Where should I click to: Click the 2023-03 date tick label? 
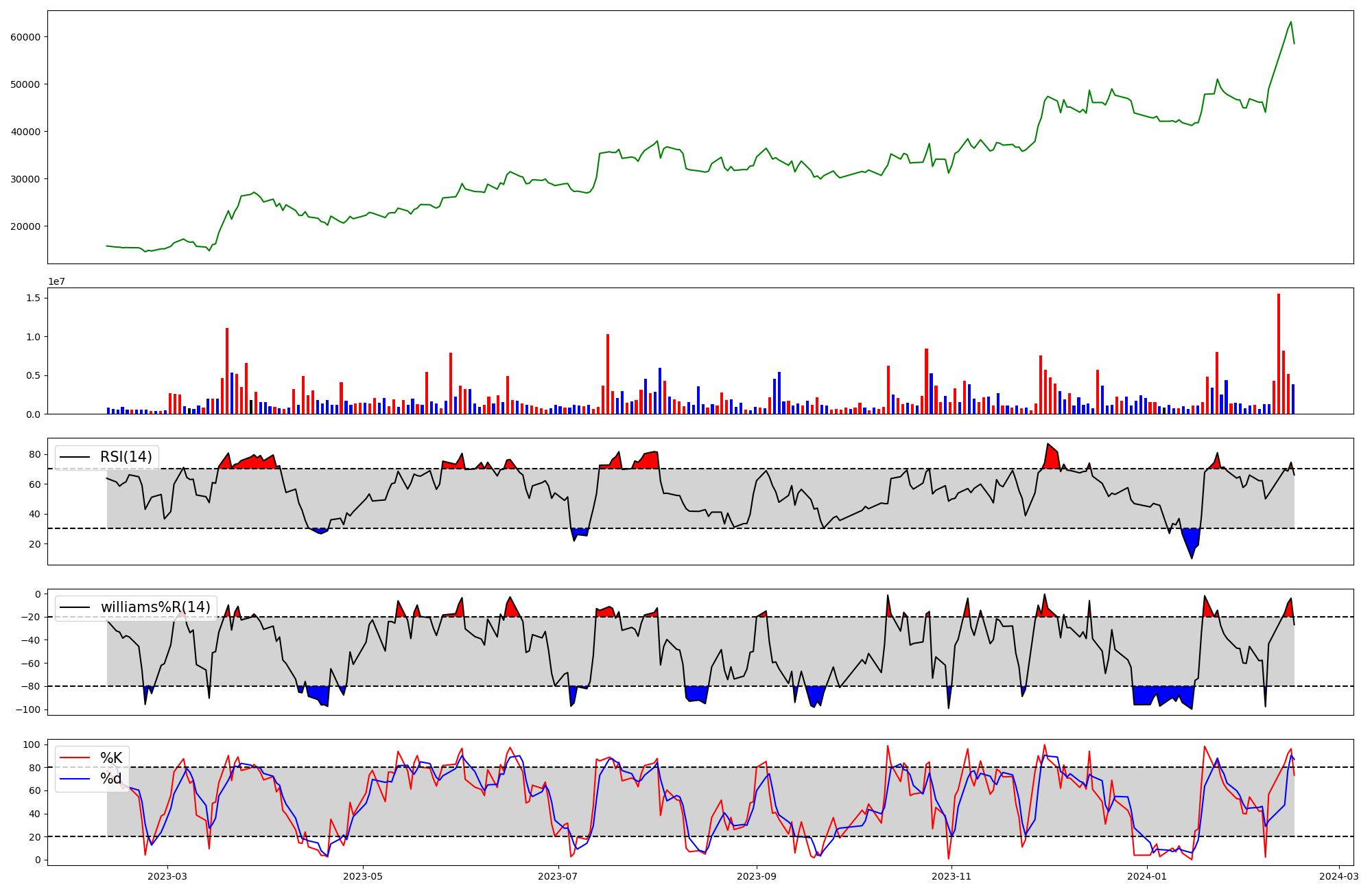[167, 876]
